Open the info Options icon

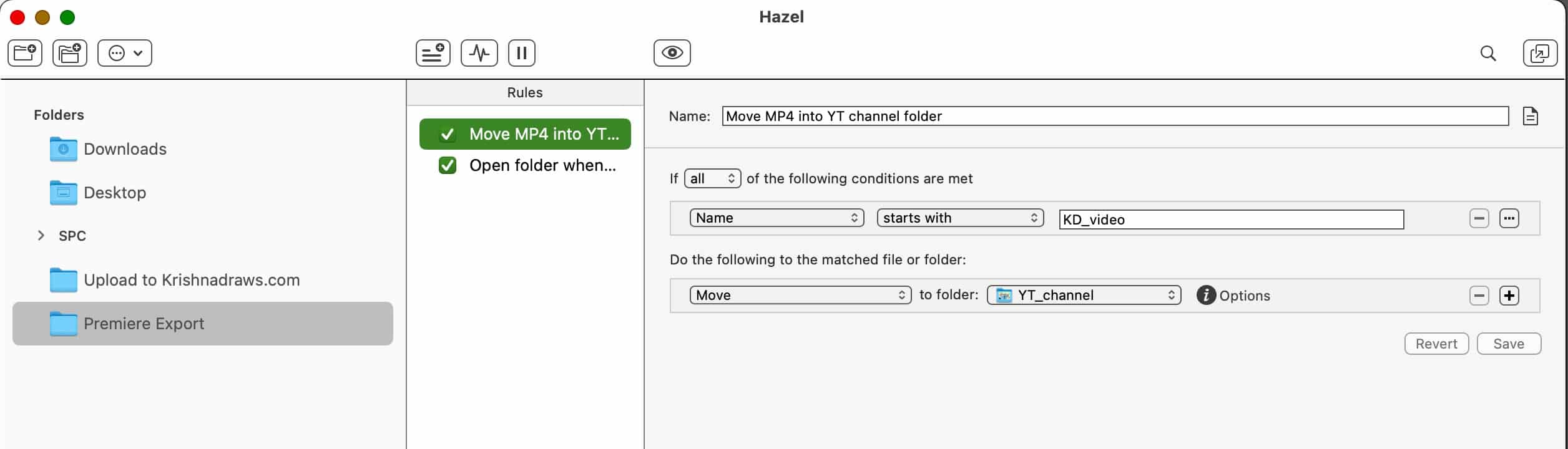click(1206, 296)
